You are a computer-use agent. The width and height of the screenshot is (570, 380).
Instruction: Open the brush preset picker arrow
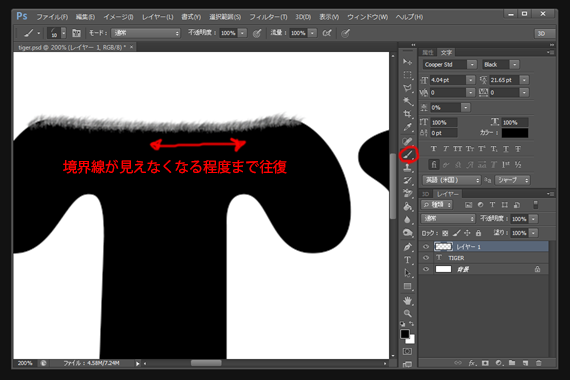point(63,33)
